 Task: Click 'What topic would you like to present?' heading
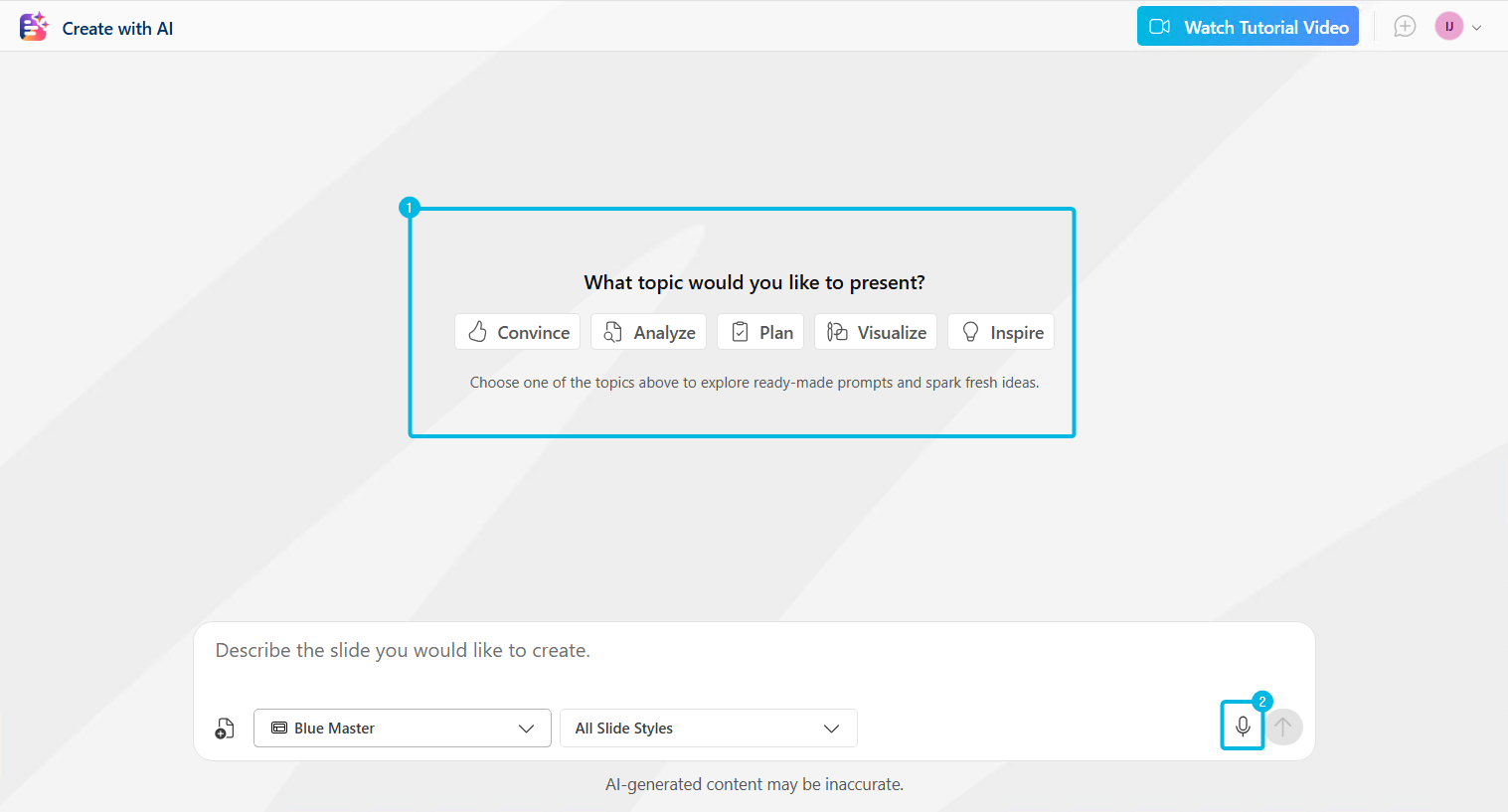coord(754,282)
